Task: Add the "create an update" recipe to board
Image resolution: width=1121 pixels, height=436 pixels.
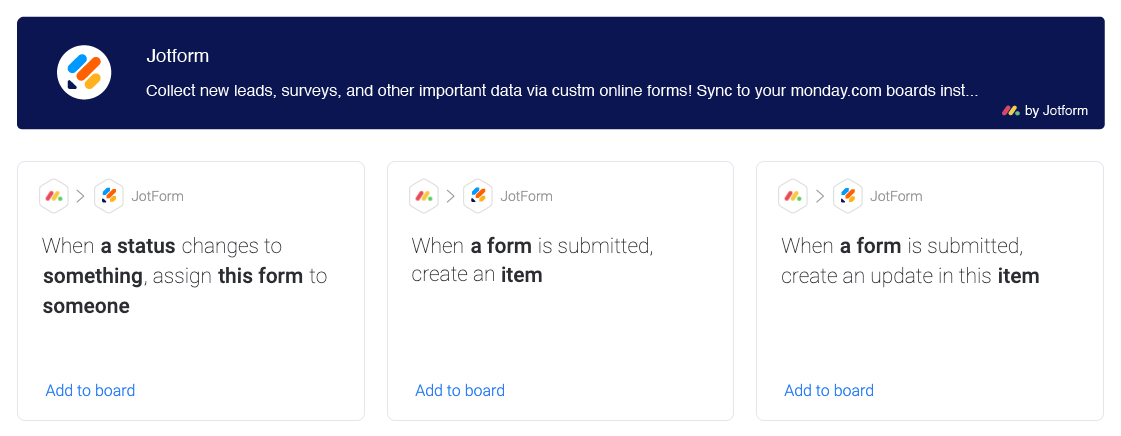Action: click(x=829, y=391)
